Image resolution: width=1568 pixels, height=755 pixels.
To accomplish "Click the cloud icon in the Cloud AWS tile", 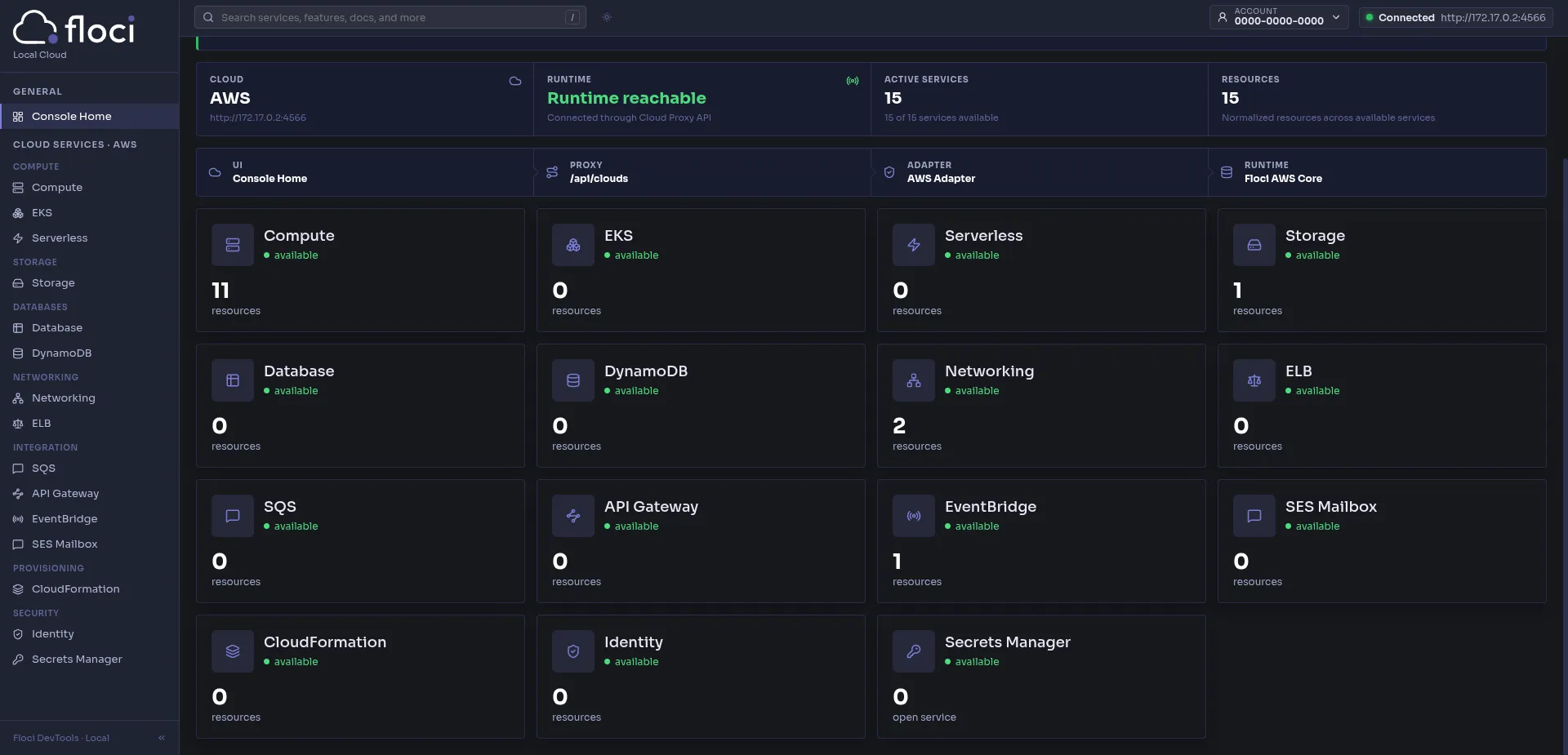I will [515, 81].
